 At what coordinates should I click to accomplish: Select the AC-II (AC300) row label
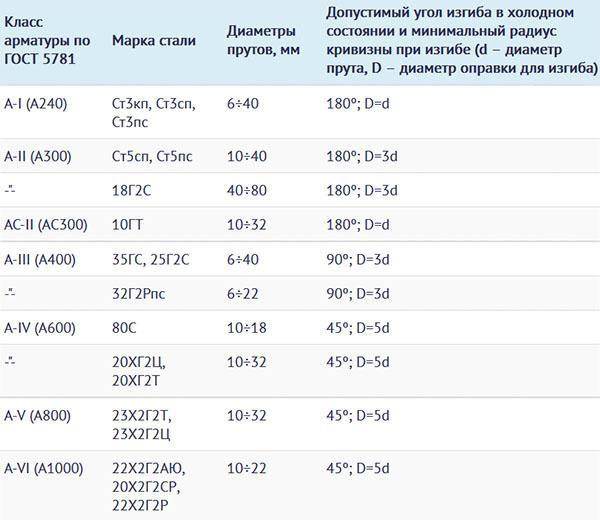pyautogui.click(x=46, y=225)
